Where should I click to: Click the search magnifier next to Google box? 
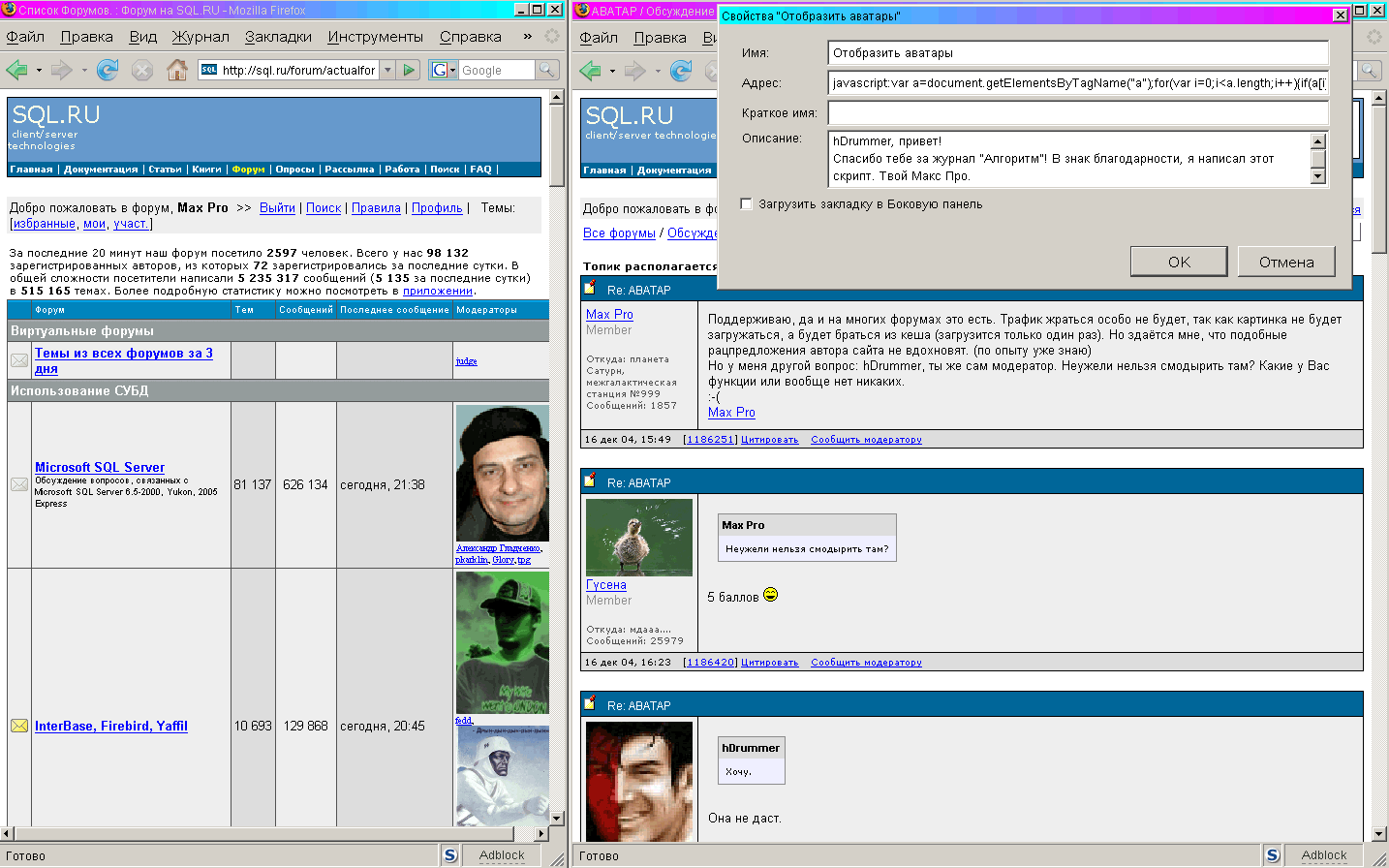tap(547, 70)
